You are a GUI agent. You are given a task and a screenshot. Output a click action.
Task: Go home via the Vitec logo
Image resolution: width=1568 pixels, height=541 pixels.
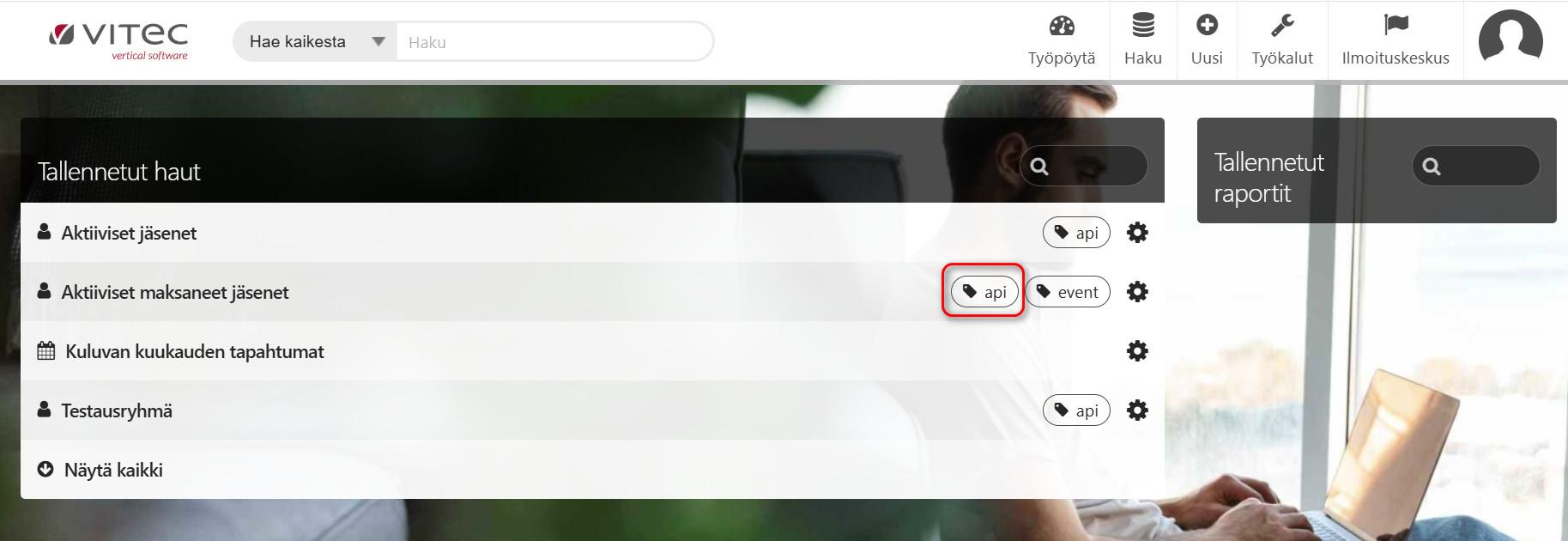coord(118,40)
